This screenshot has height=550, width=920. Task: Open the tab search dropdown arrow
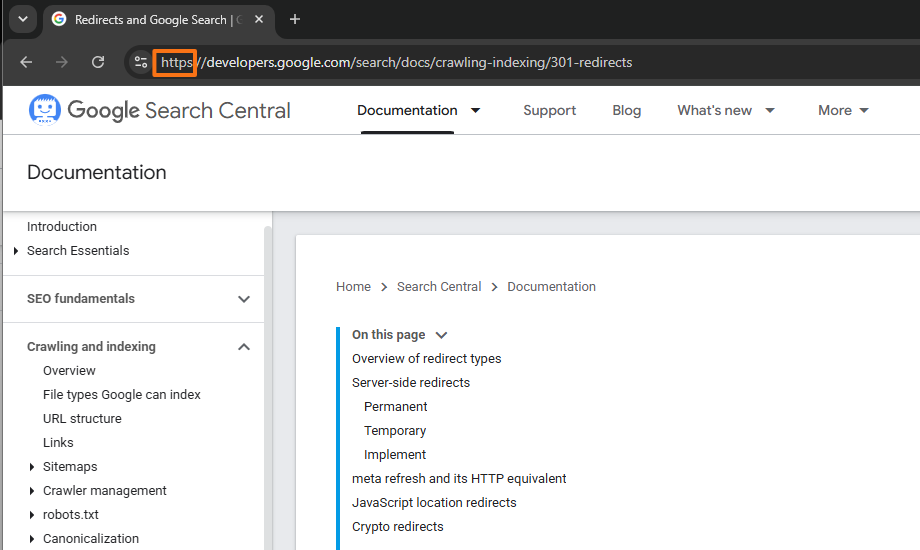23,19
